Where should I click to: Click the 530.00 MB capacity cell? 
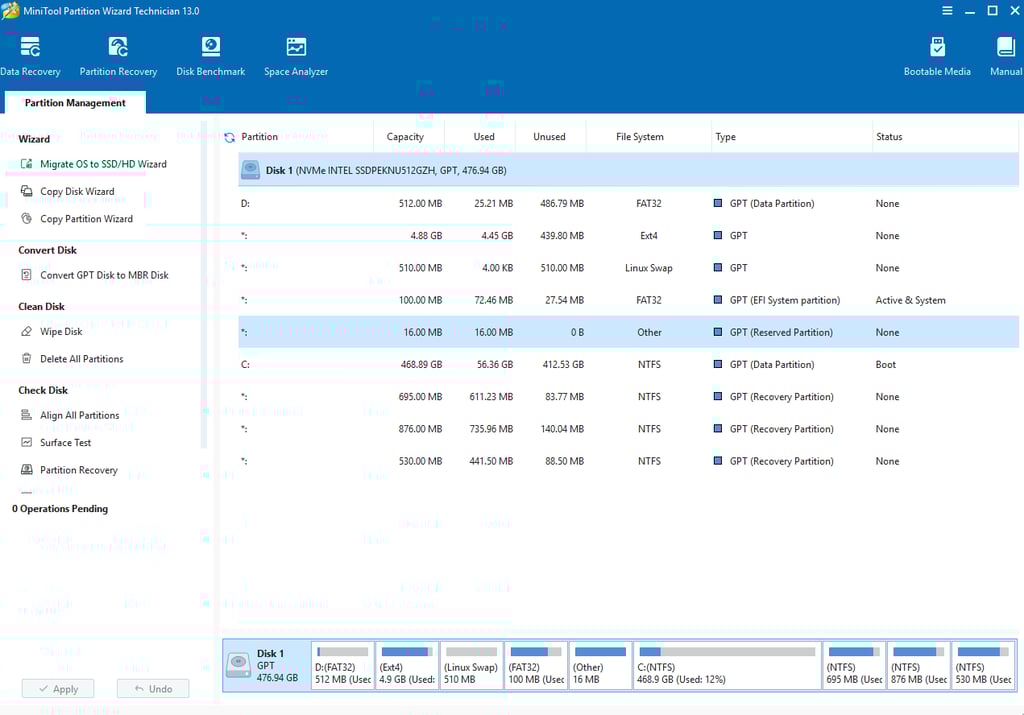[421, 460]
